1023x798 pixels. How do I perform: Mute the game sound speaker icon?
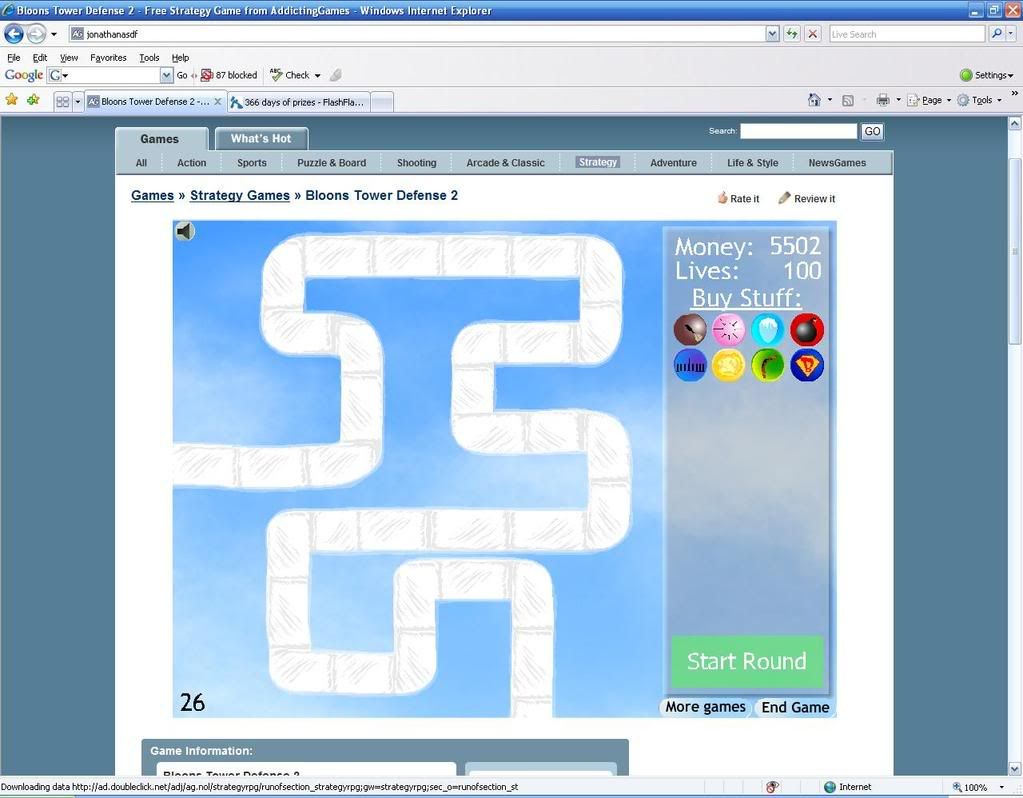point(185,232)
